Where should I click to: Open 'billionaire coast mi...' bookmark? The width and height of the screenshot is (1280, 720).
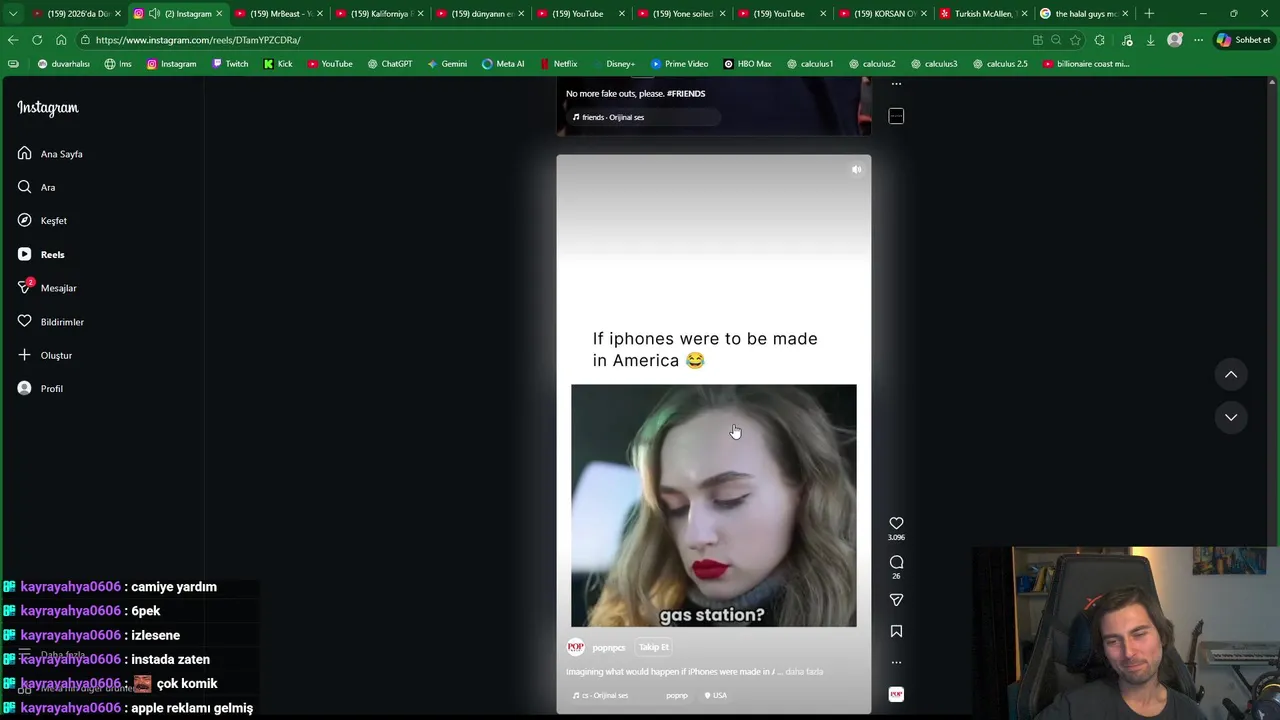click(x=1086, y=64)
